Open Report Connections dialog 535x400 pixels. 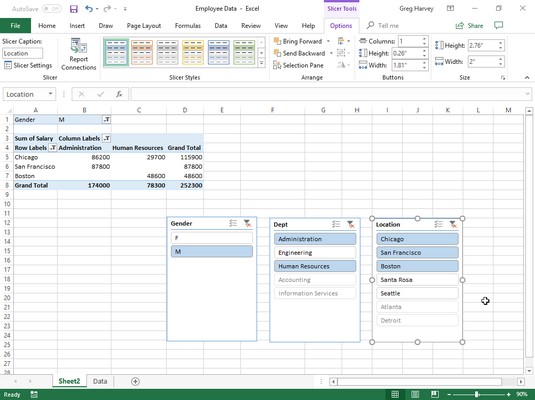[x=78, y=54]
